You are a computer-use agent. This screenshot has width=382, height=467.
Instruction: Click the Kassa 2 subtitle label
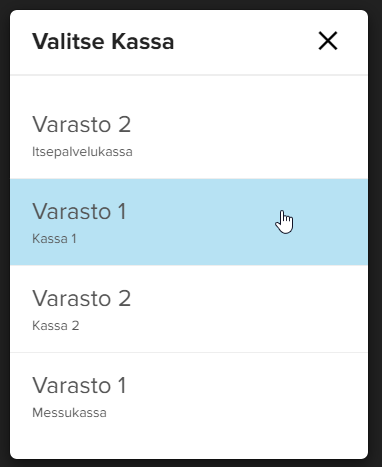[56, 326]
